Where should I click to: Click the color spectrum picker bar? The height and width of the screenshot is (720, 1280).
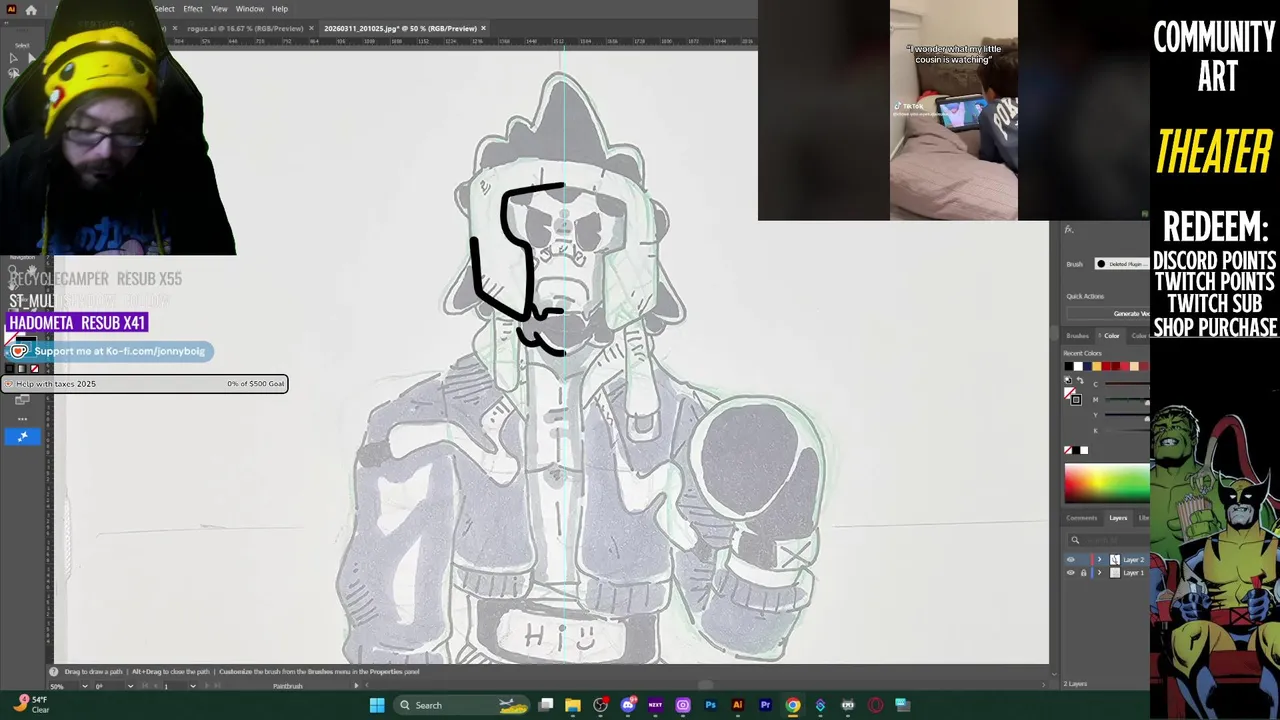(x=1107, y=482)
